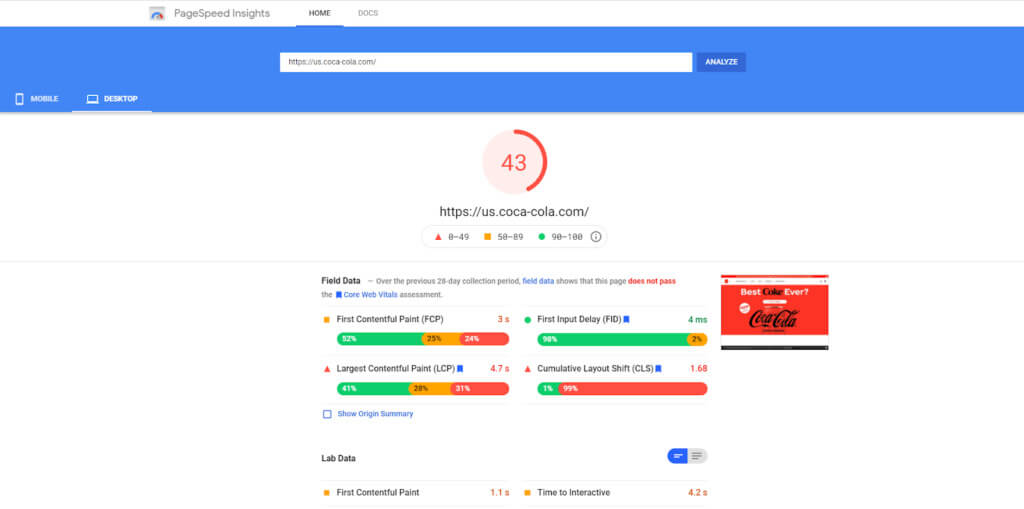The height and width of the screenshot is (509, 1024).
Task: Click the First Input Delay (FID) label
Action: tap(579, 320)
